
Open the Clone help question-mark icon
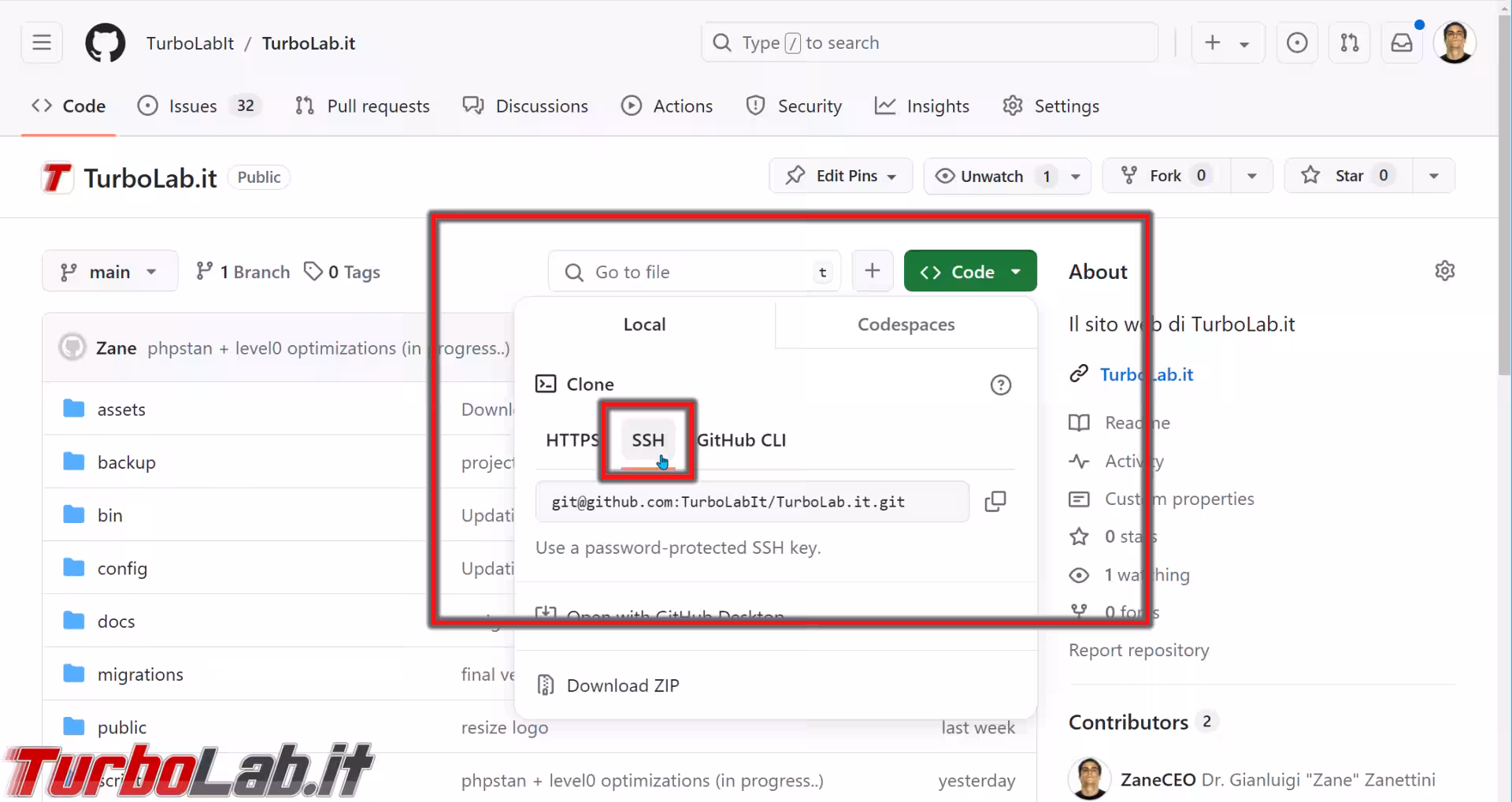pos(1000,384)
